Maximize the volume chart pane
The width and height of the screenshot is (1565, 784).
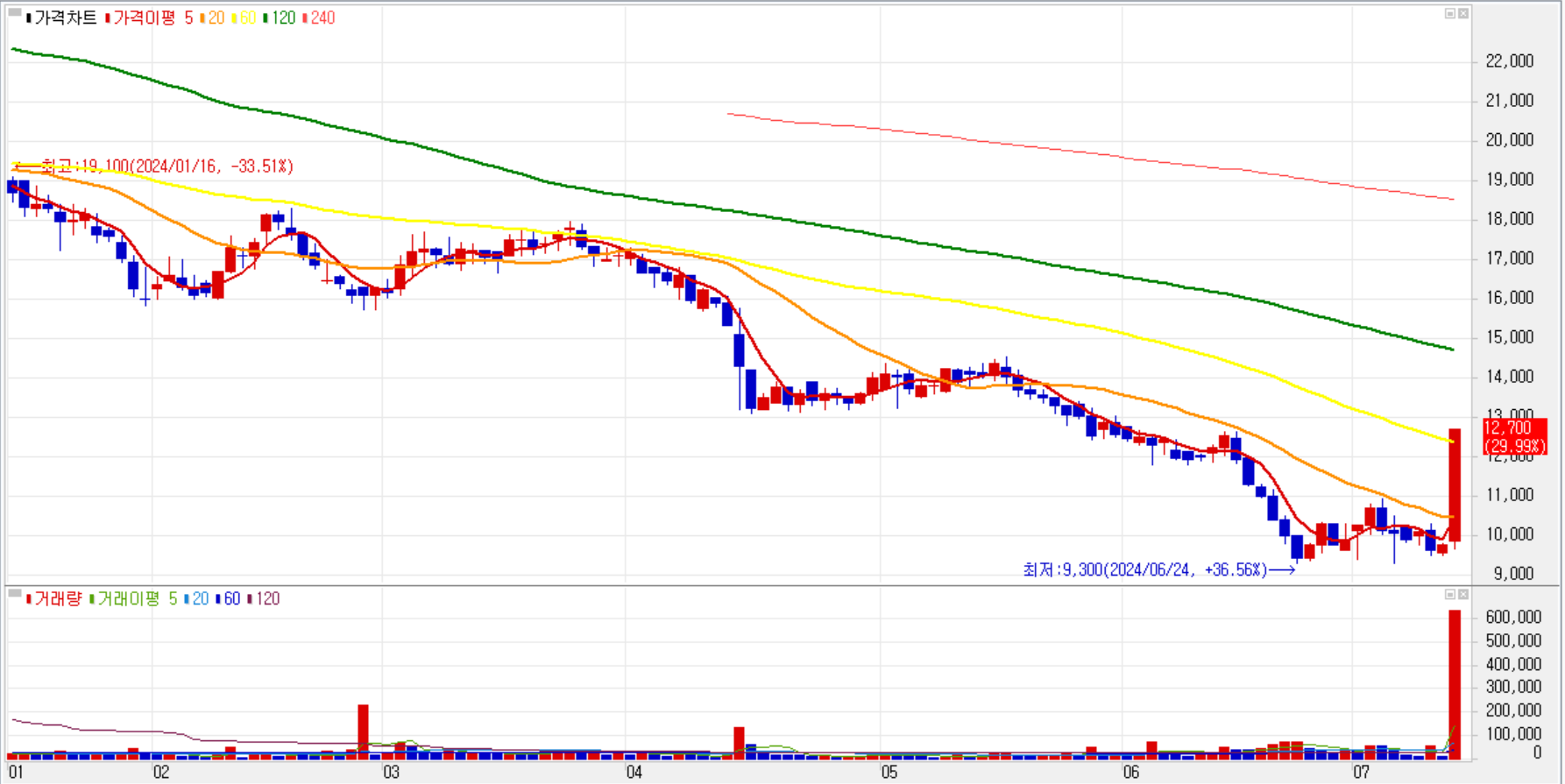click(x=1450, y=594)
